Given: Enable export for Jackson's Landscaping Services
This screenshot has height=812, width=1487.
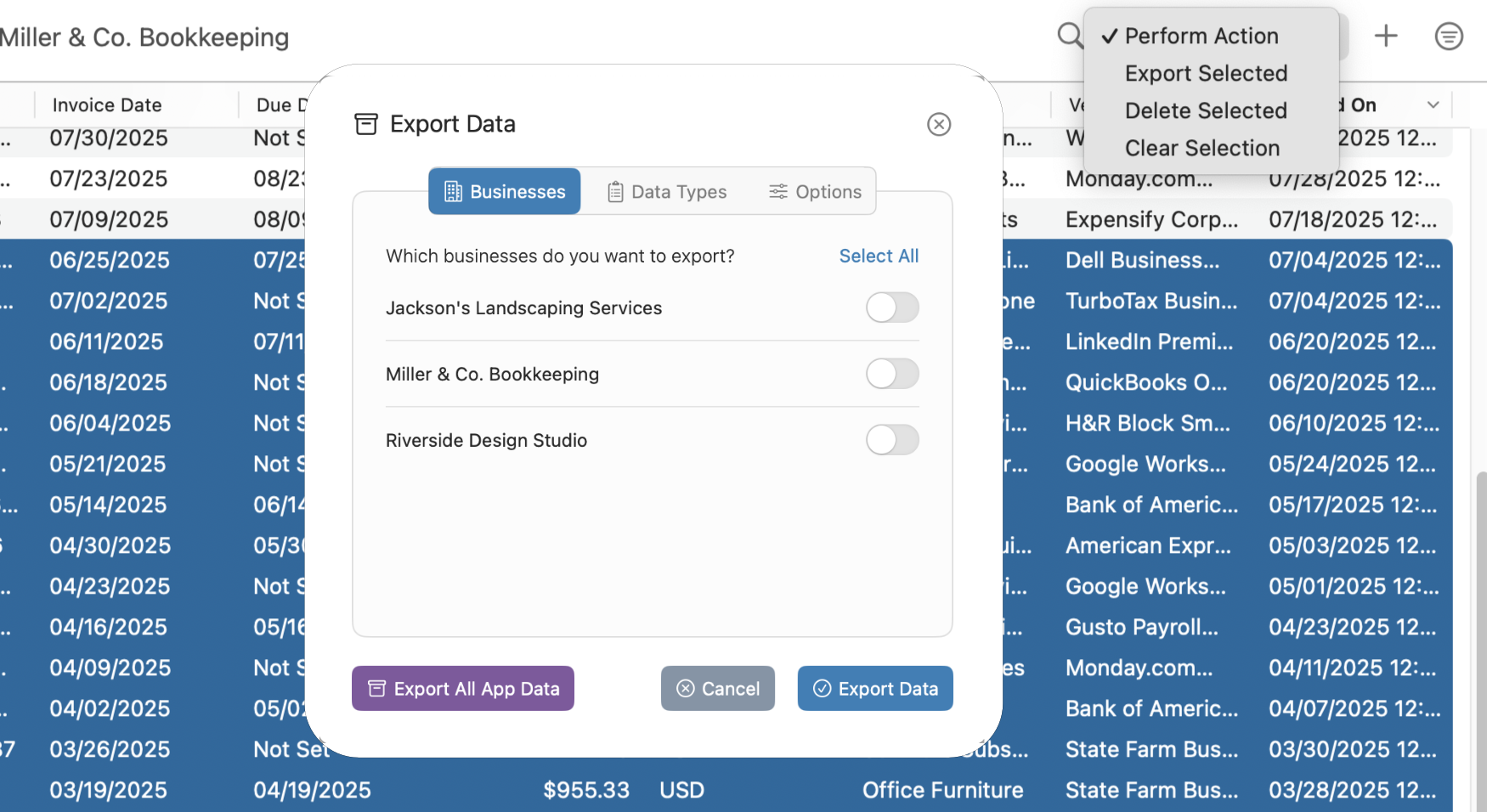Looking at the screenshot, I should pyautogui.click(x=891, y=307).
